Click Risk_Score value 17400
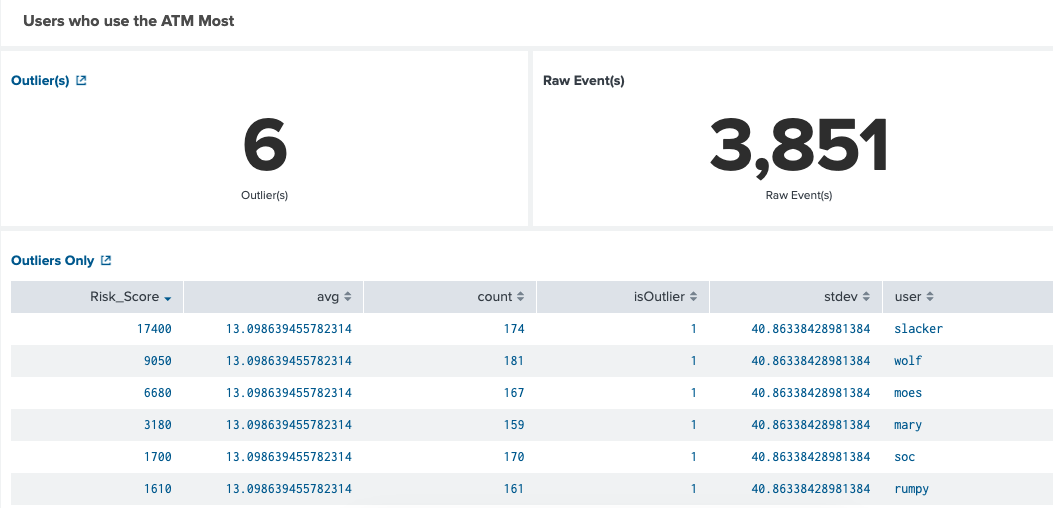This screenshot has width=1053, height=508. tap(154, 329)
